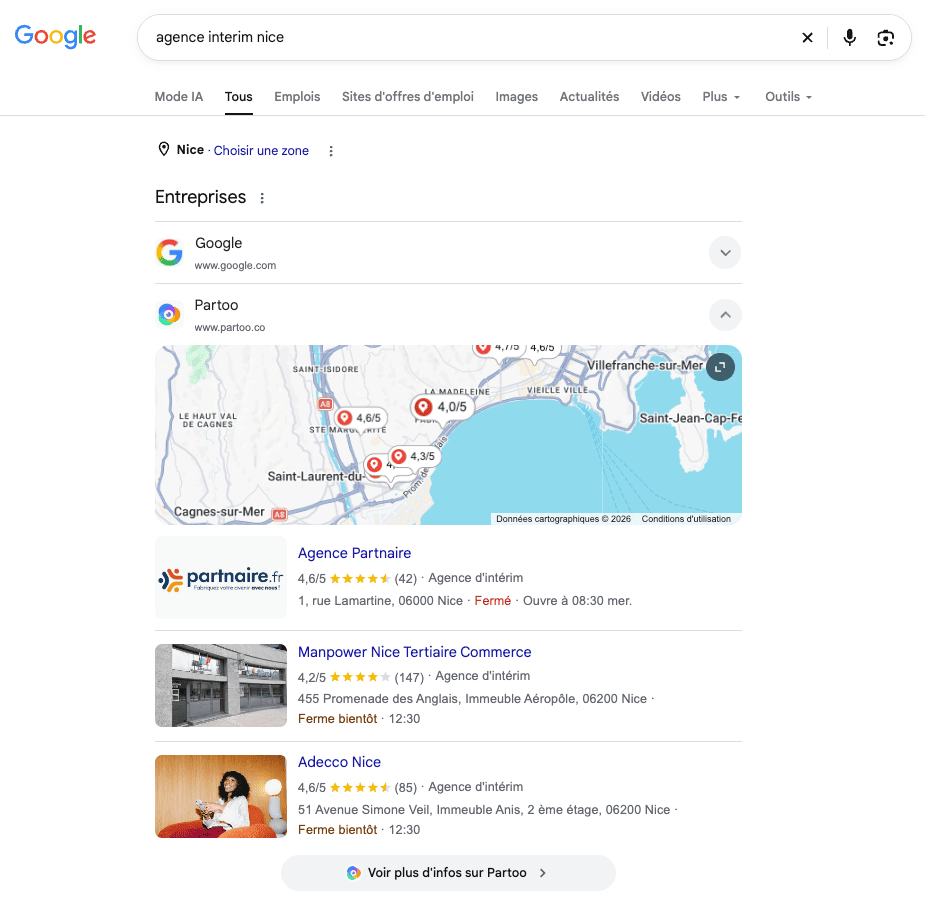The height and width of the screenshot is (921, 925).
Task: Open Google Lens image search icon
Action: tap(885, 38)
